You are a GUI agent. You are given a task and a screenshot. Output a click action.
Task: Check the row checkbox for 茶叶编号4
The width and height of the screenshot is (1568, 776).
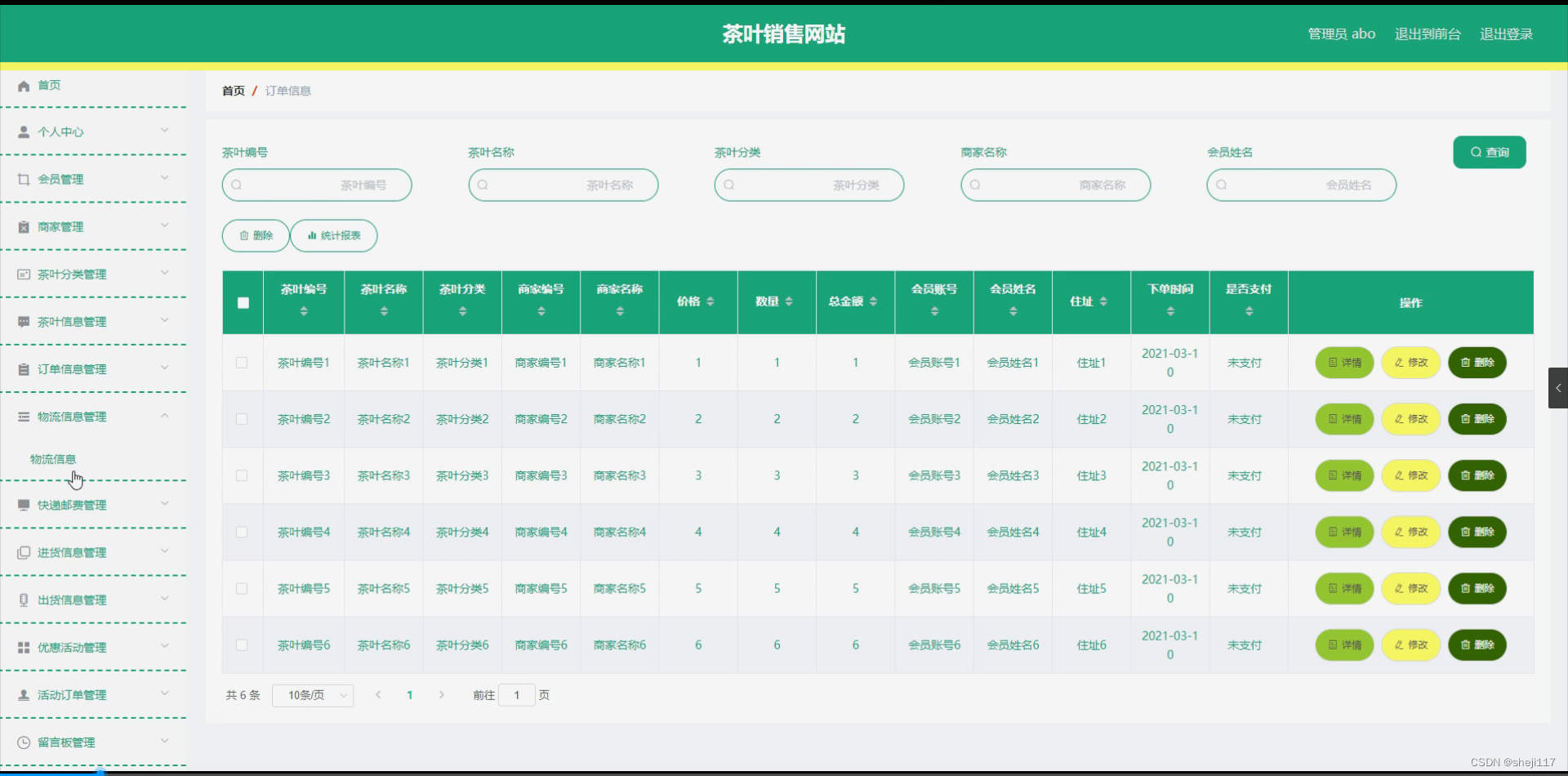[242, 532]
